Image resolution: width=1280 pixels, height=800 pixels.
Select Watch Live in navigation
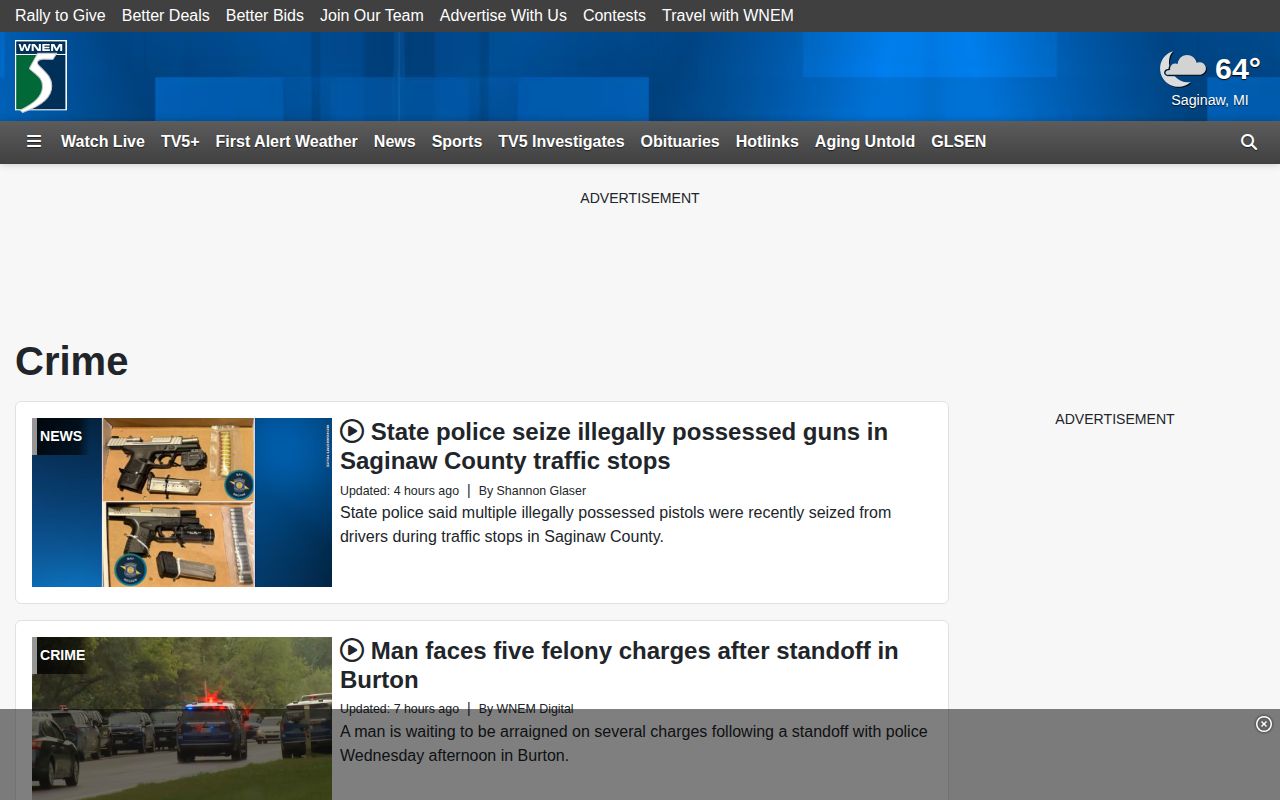[103, 141]
